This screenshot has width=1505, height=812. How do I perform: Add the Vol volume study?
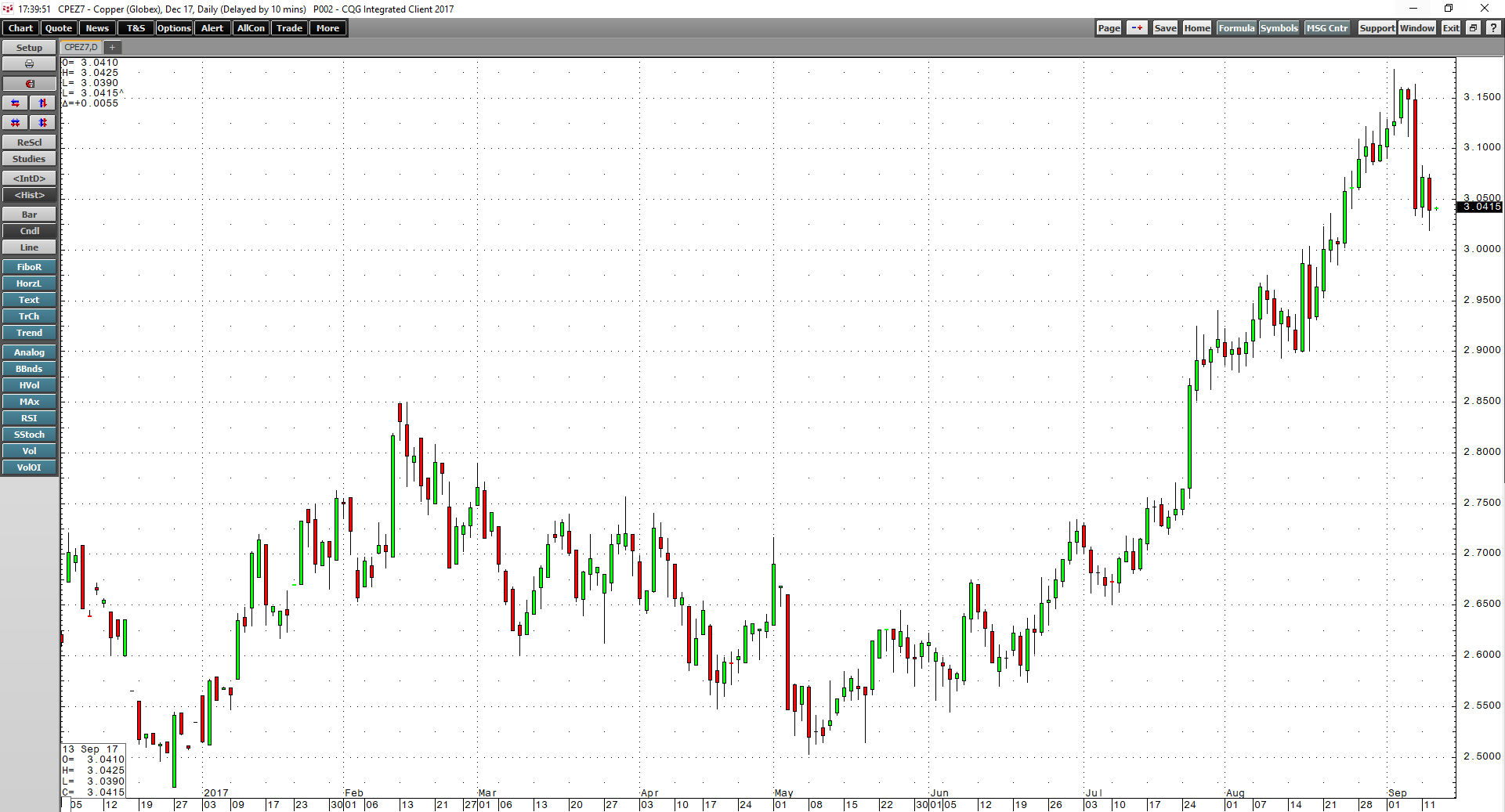29,451
